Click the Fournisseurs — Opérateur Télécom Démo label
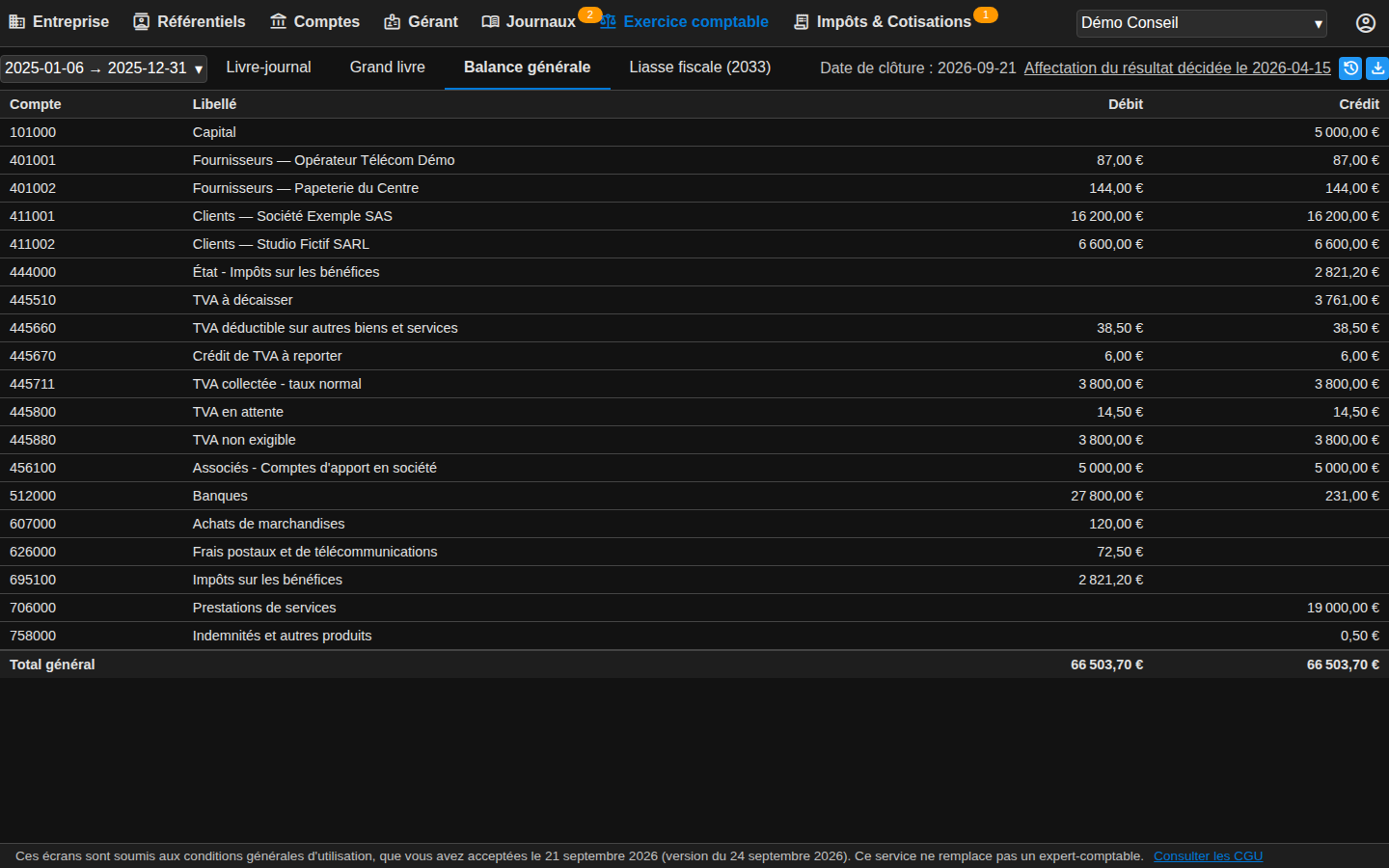 click(324, 160)
